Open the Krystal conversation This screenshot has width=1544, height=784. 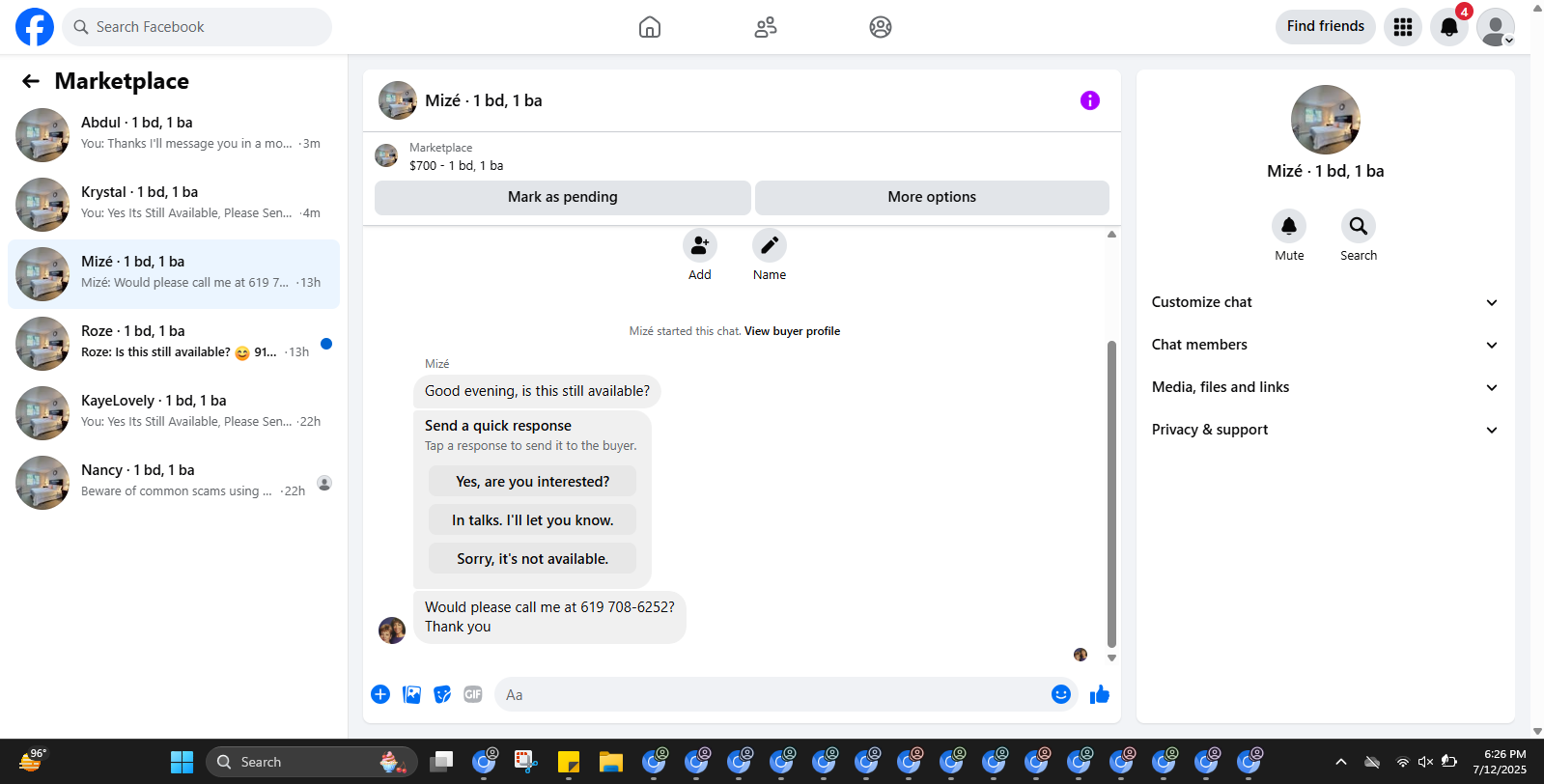click(x=174, y=205)
